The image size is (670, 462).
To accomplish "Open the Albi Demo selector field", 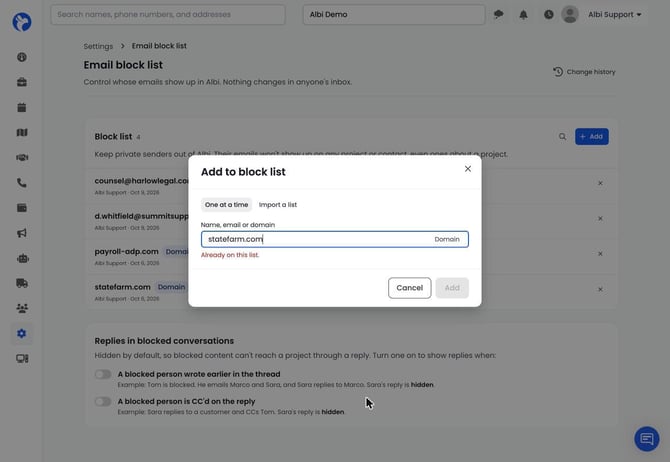I will point(394,15).
